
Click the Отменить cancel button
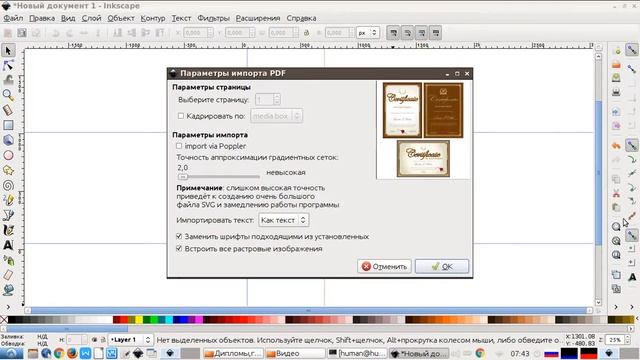pyautogui.click(x=384, y=266)
